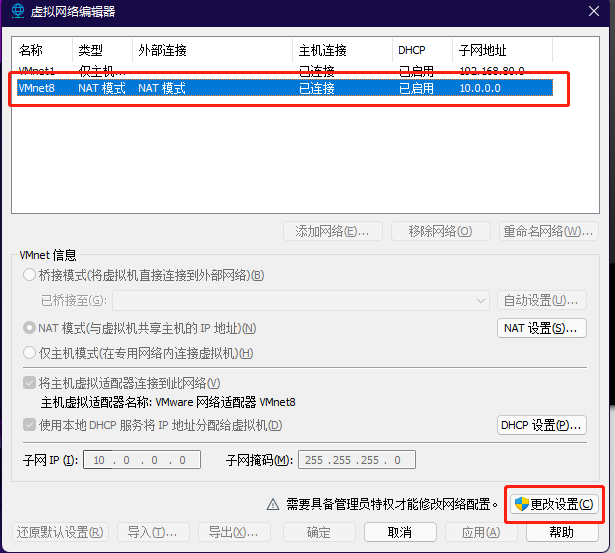The height and width of the screenshot is (553, 615).
Task: Click 已连接 cell in VMnet8 row
Action: [317, 88]
